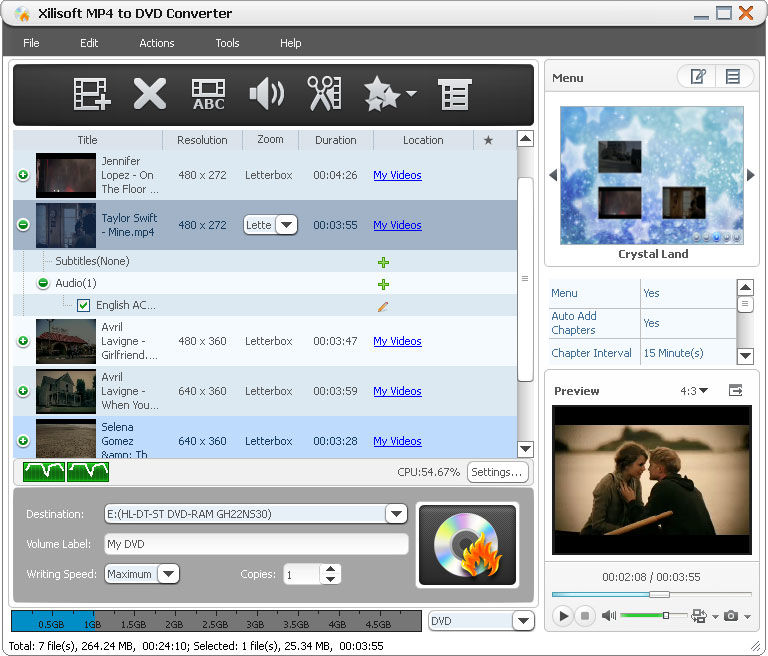Click the stars effects toolbar icon
Viewport: 768px width, 656px height.
382,93
